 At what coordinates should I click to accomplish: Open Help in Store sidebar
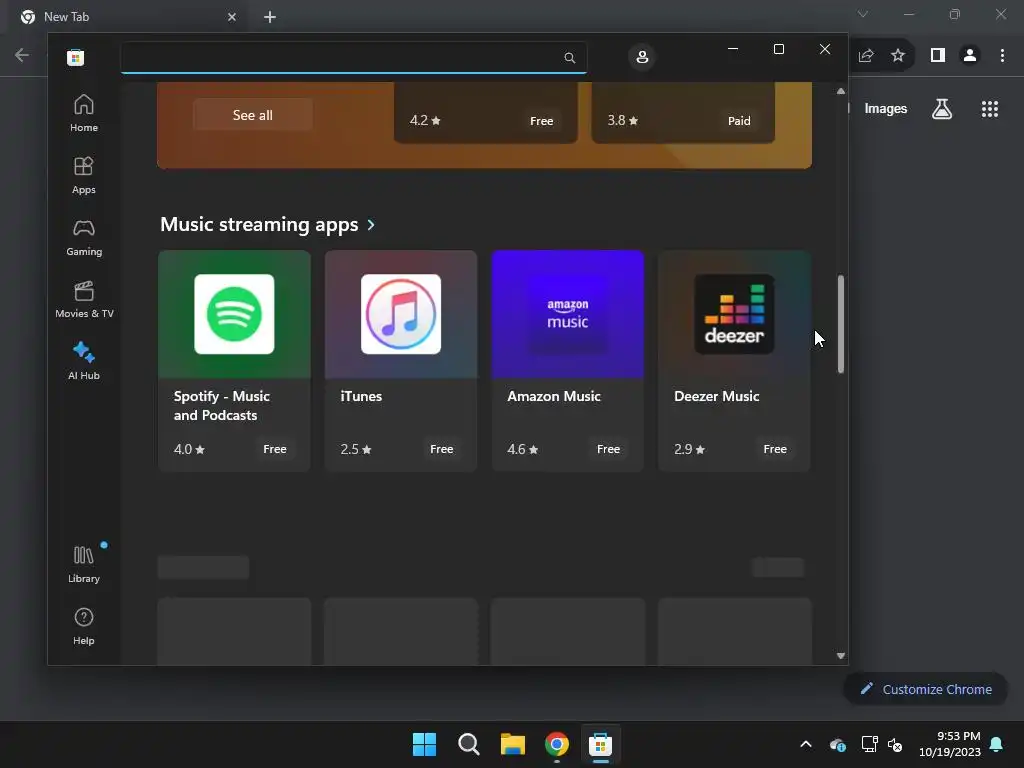click(x=84, y=626)
